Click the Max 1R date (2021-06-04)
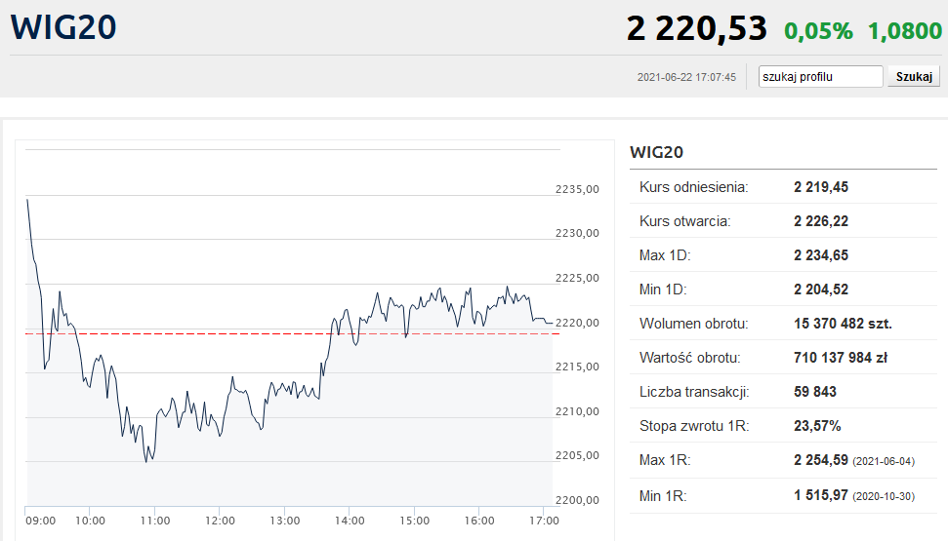 pos(884,461)
